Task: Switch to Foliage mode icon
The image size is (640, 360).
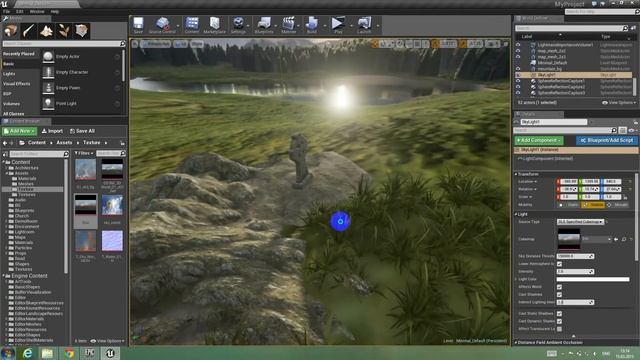Action: click(x=64, y=31)
